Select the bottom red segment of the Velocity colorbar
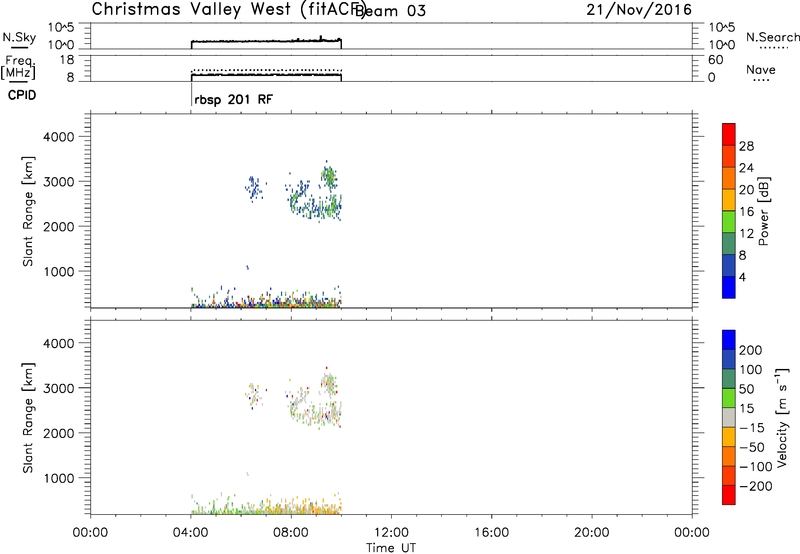The width and height of the screenshot is (800, 554). [729, 495]
